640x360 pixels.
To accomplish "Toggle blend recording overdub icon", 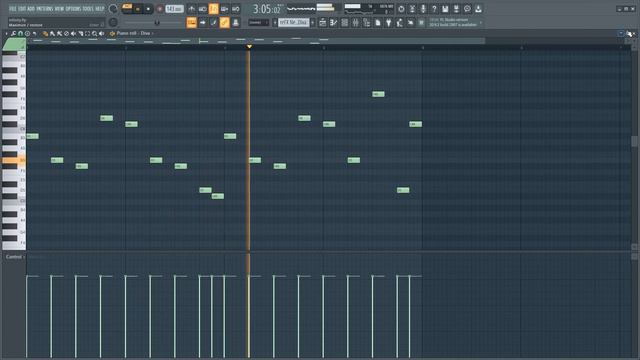I will tap(224, 9).
